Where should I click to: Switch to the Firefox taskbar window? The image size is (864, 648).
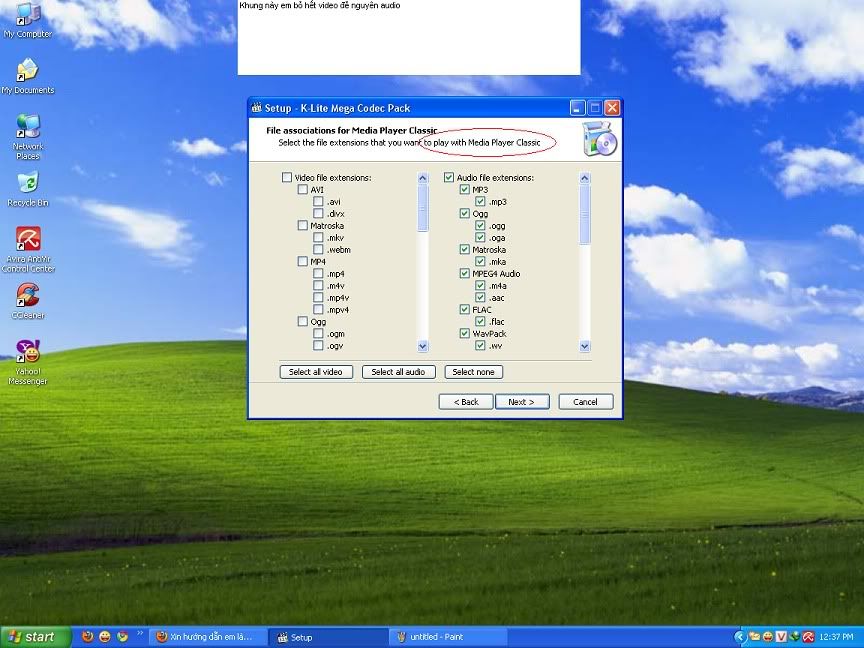click(x=208, y=637)
